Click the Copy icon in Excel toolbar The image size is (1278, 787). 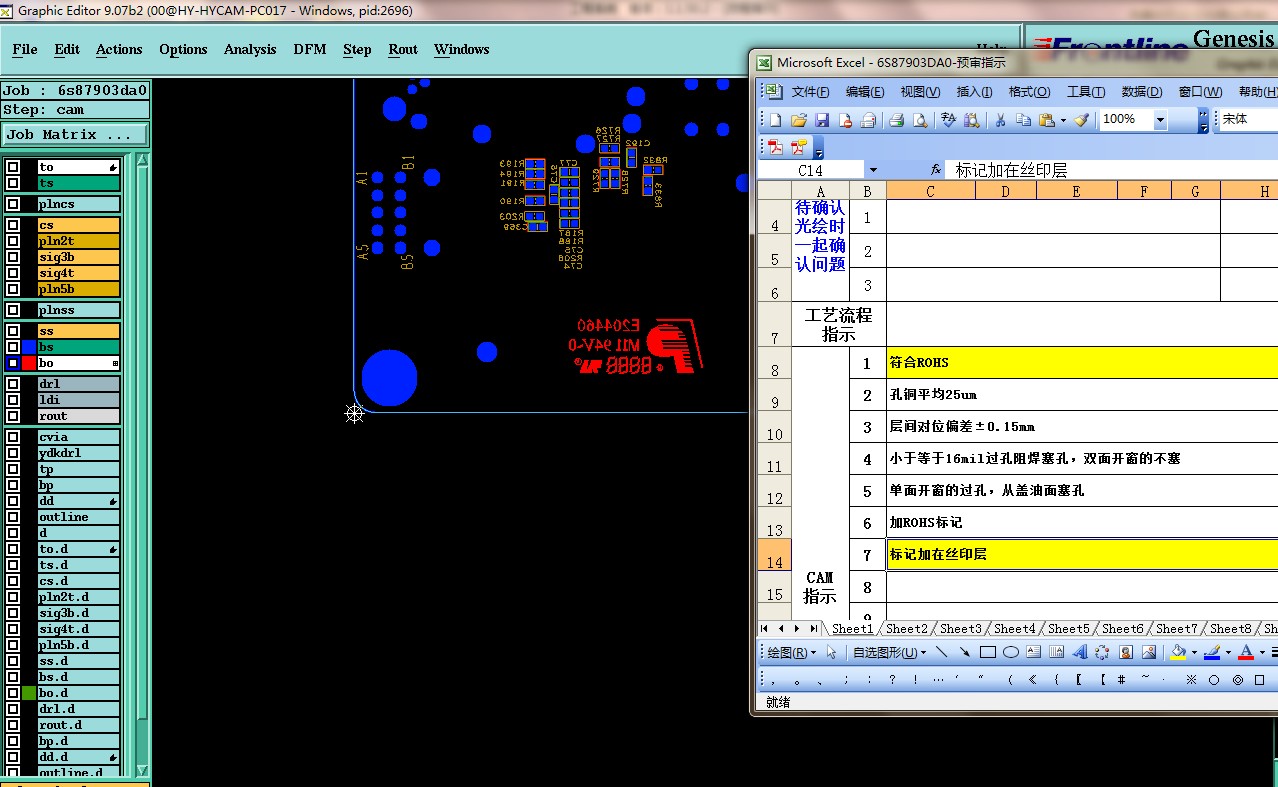point(1023,120)
